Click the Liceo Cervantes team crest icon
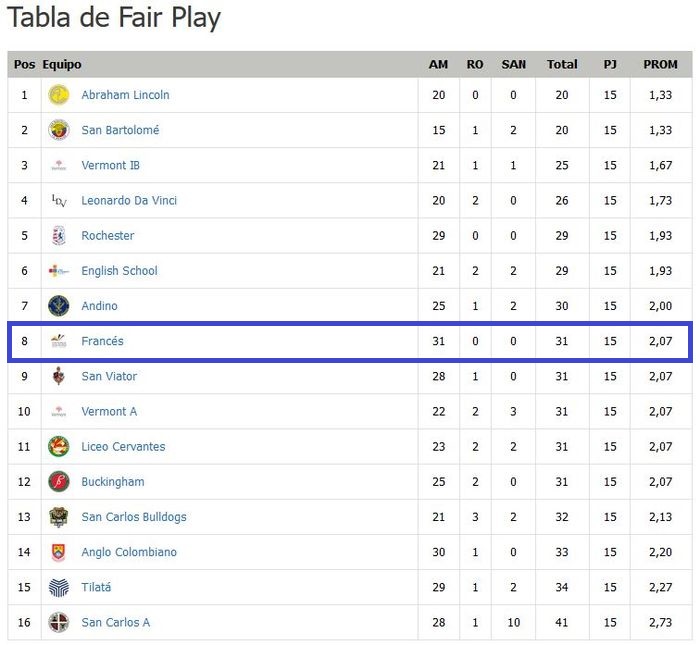 coord(58,447)
